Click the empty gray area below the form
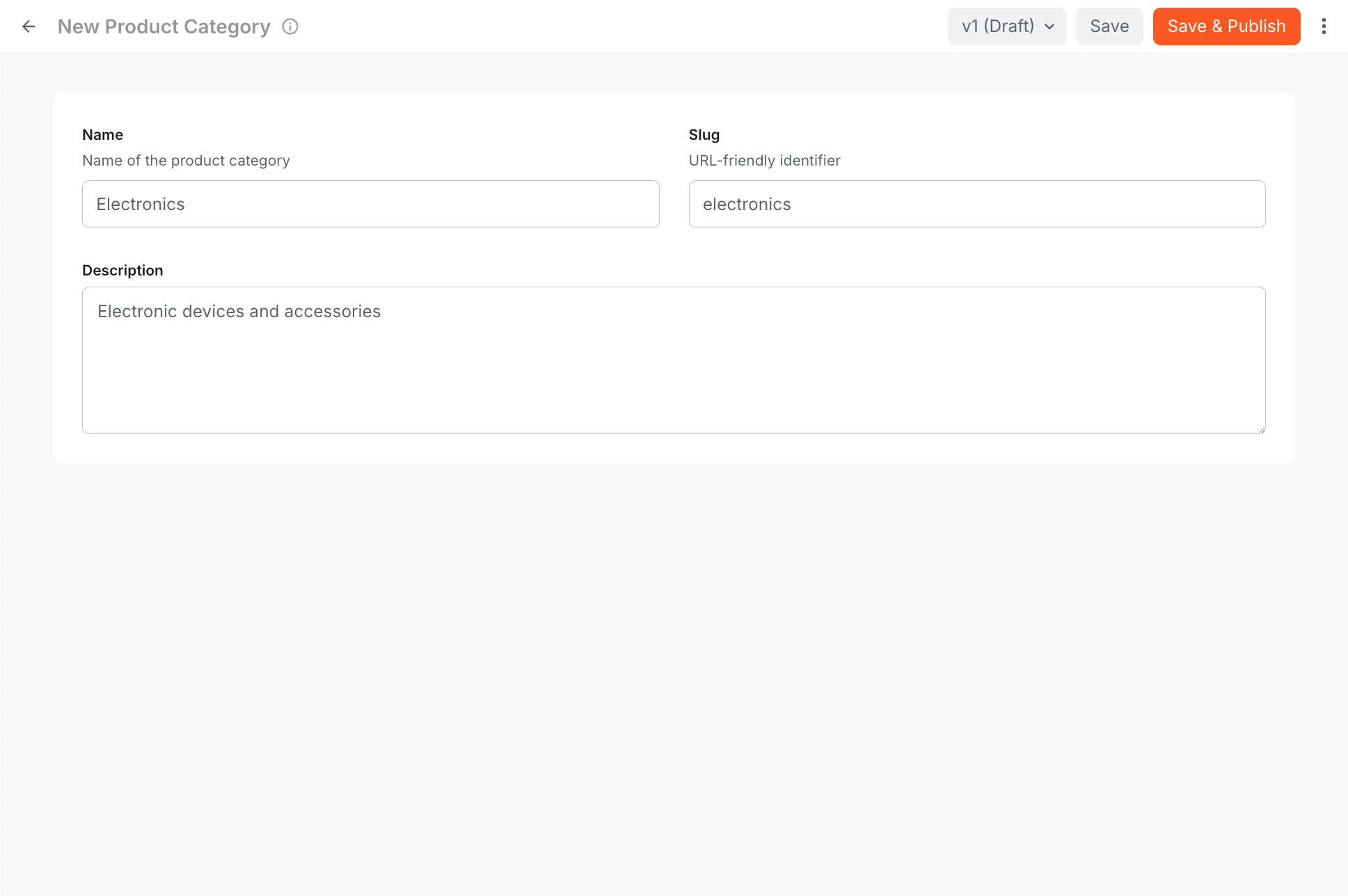The image size is (1348, 896). (673, 661)
